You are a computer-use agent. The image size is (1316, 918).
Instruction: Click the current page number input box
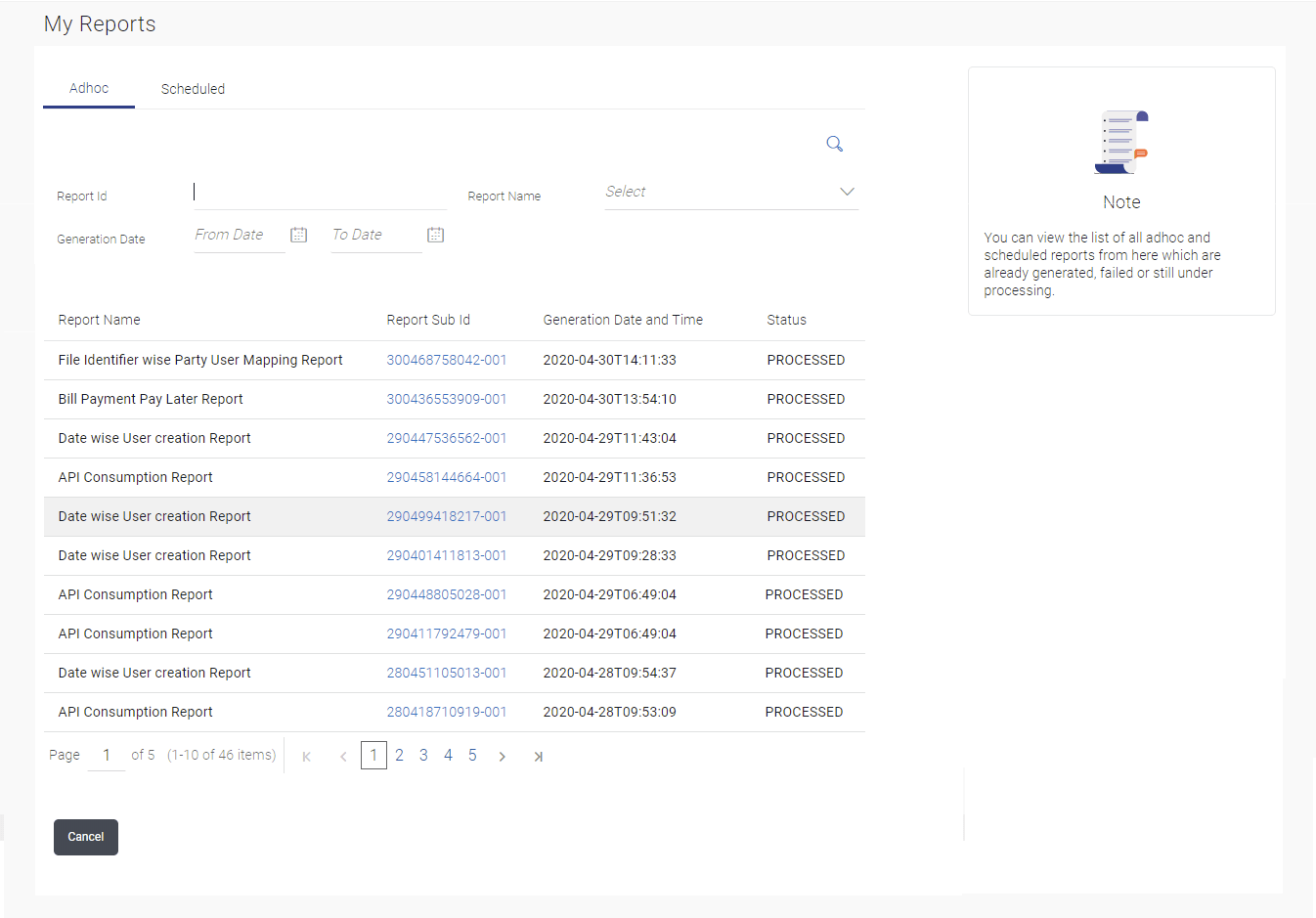pos(107,755)
